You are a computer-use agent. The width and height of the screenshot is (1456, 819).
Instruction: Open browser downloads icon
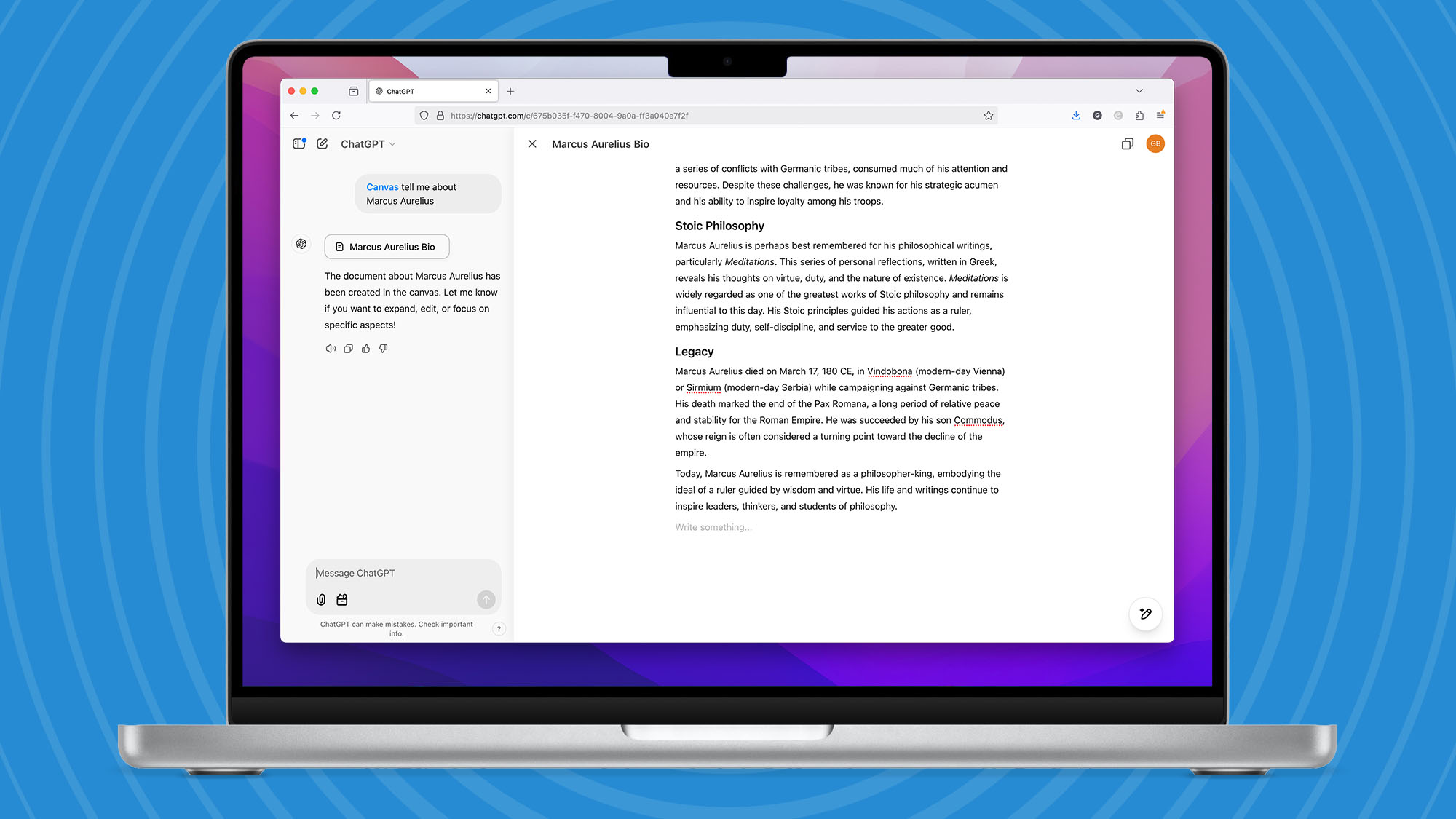click(1076, 116)
